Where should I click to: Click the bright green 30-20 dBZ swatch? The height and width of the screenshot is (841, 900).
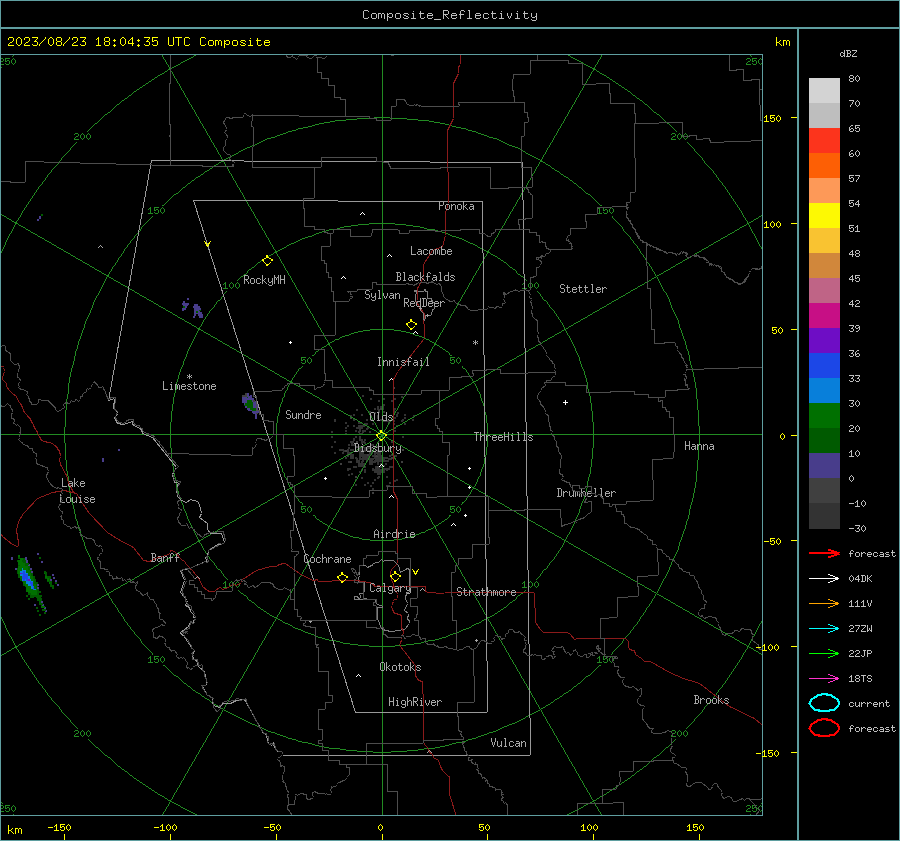click(x=824, y=416)
